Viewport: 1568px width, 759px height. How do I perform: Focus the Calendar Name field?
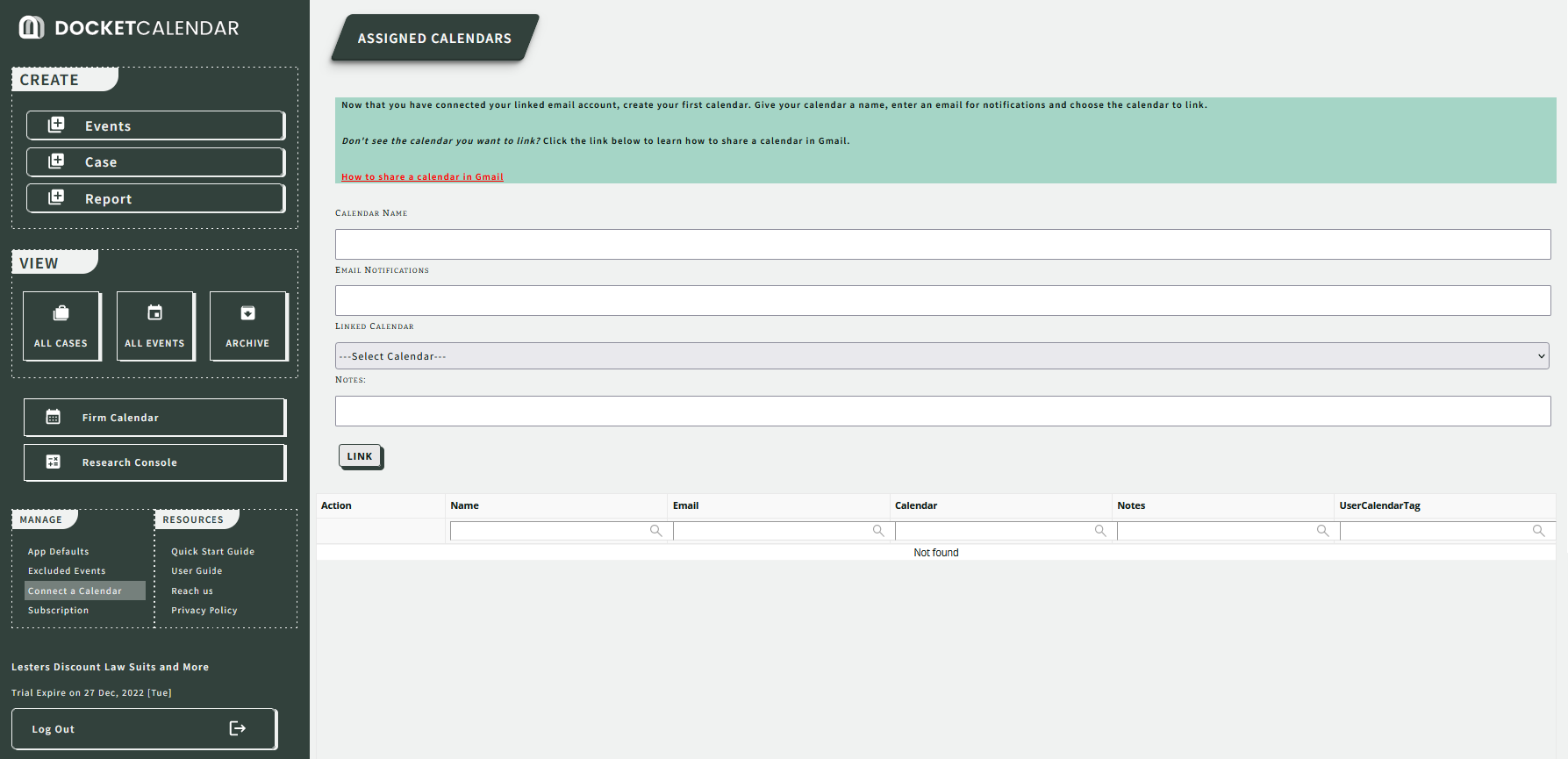(942, 244)
